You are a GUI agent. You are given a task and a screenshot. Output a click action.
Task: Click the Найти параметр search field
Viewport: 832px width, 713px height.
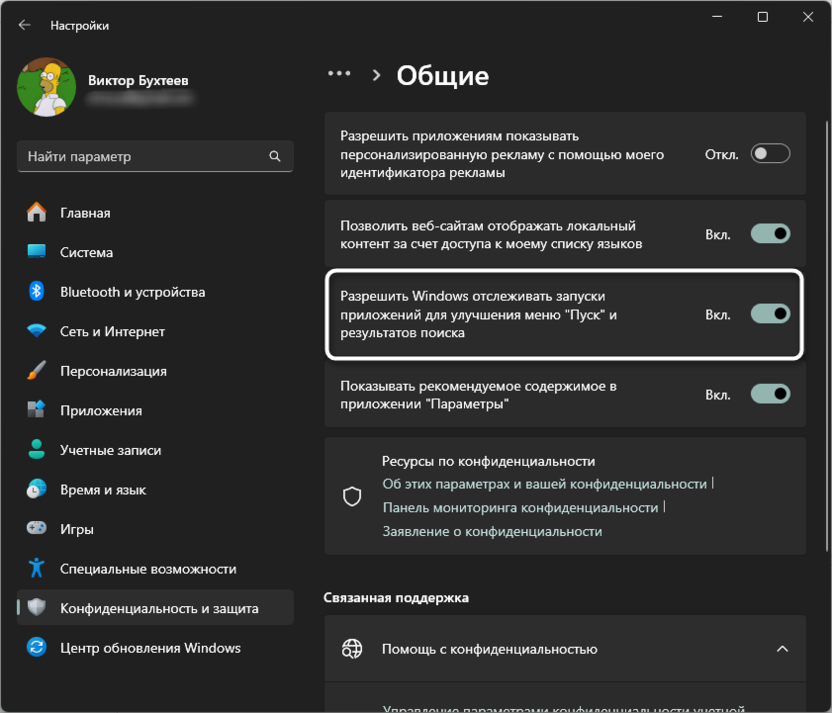click(x=145, y=157)
